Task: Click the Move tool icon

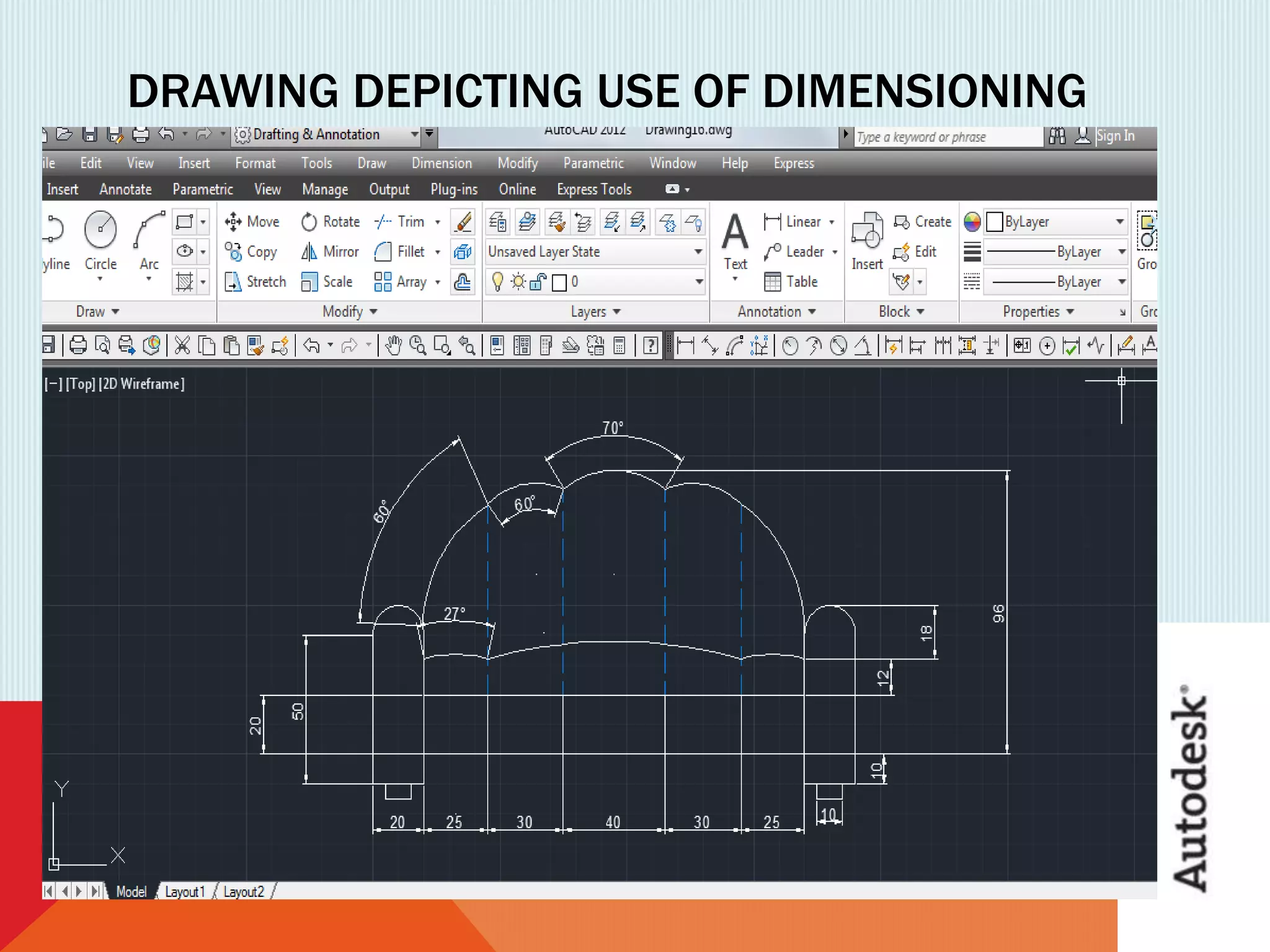Action: click(x=233, y=221)
